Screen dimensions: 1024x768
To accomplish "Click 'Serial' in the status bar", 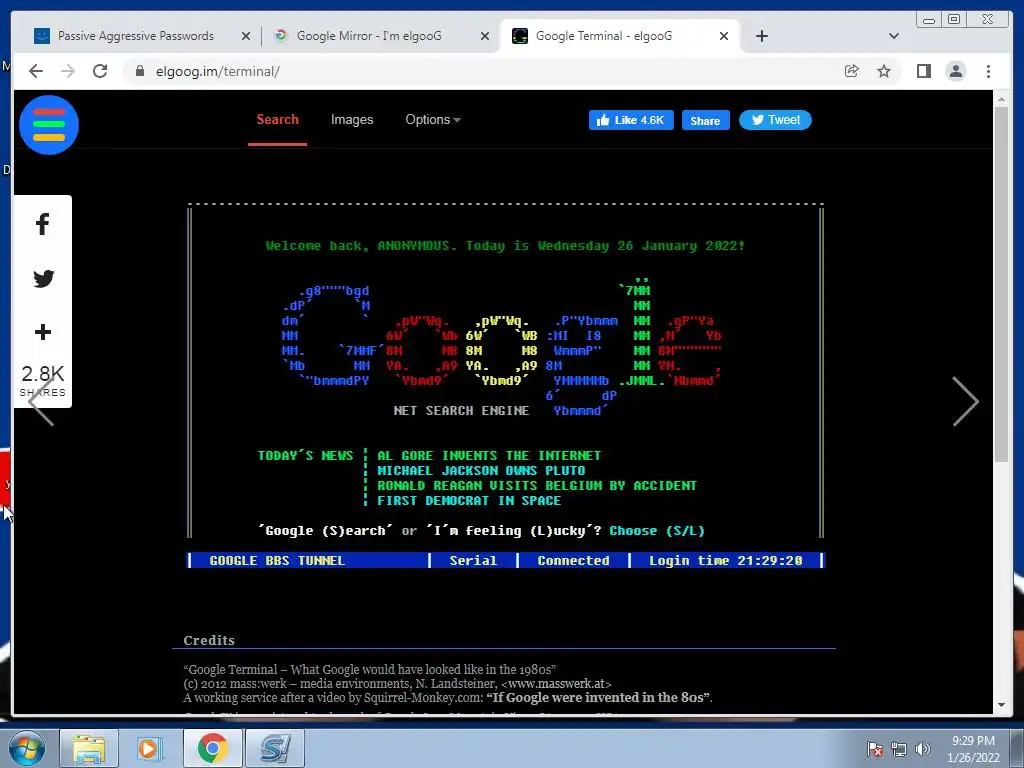I will coord(473,561).
